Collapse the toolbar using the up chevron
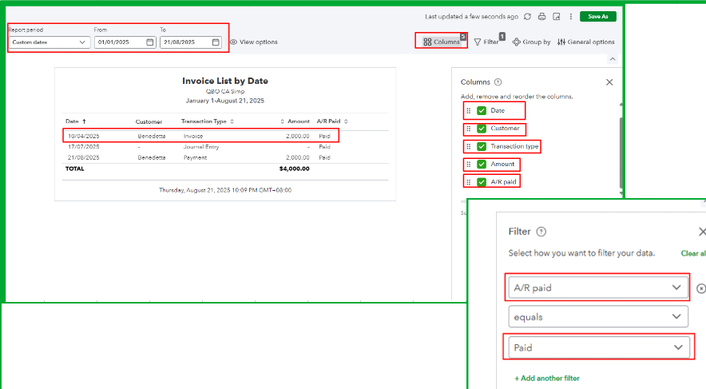 (612, 59)
